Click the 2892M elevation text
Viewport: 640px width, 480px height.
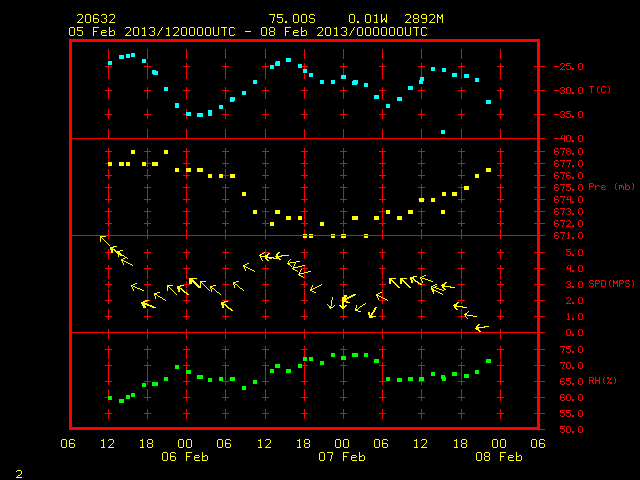(424, 19)
